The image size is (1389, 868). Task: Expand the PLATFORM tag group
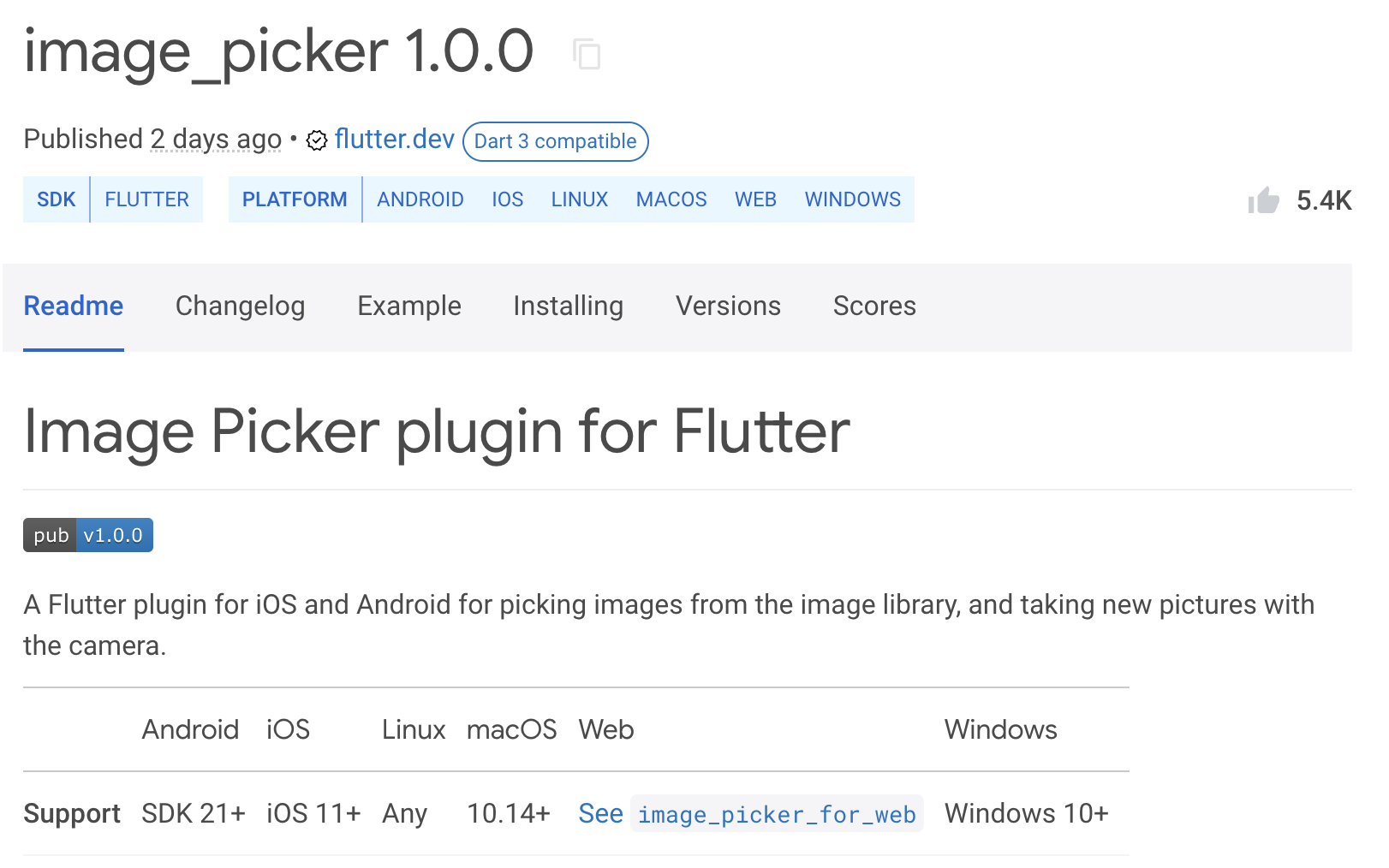click(x=295, y=199)
